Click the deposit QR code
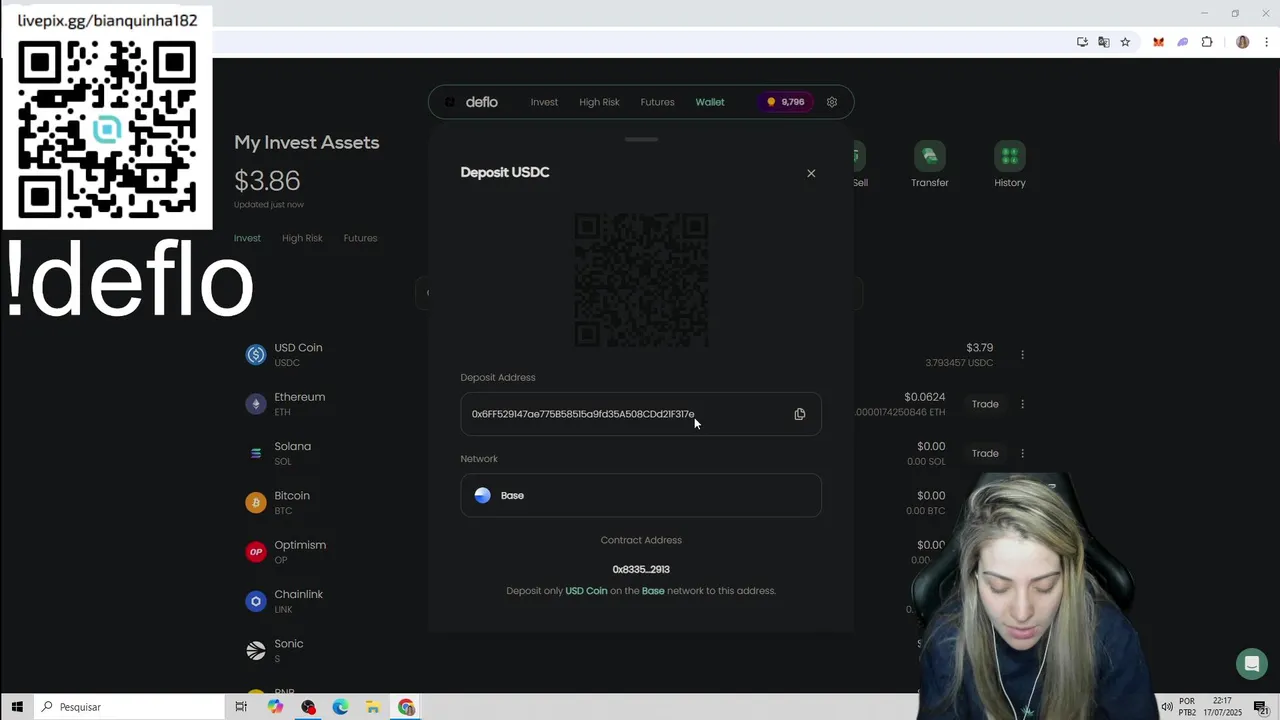1280x720 pixels. tap(641, 280)
